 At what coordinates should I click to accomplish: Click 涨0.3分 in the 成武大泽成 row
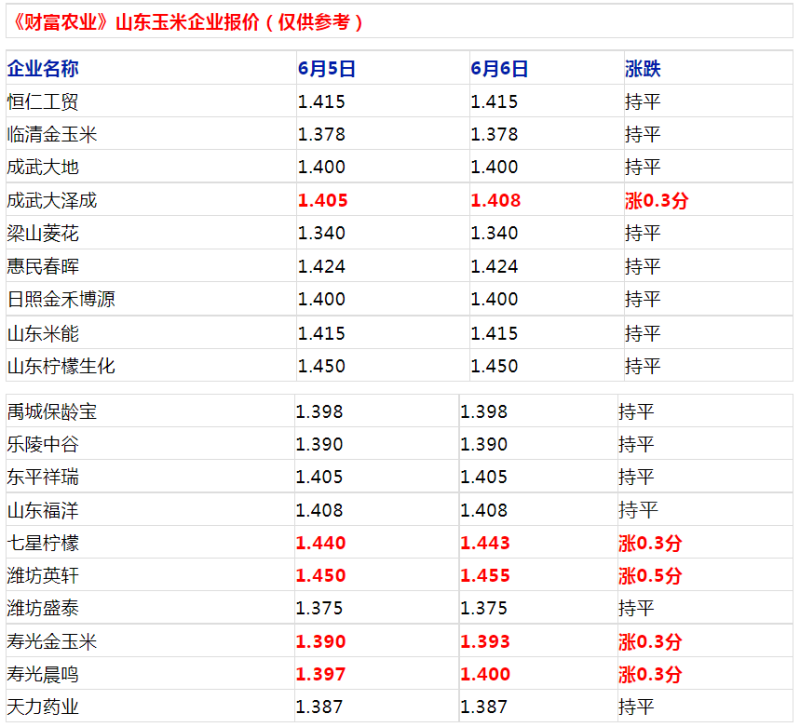pyautogui.click(x=657, y=200)
